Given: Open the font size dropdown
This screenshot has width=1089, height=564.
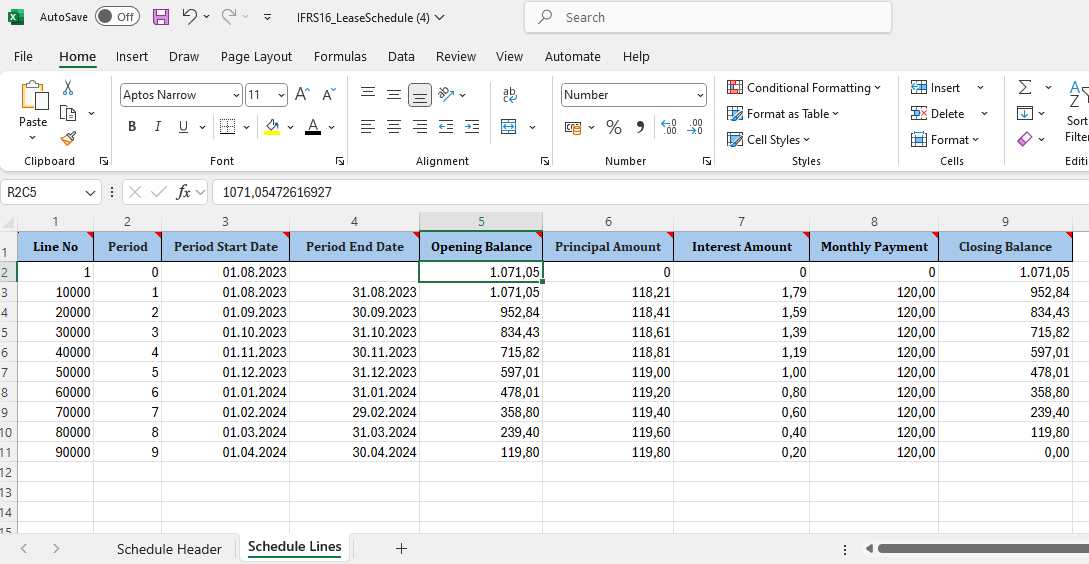Looking at the screenshot, I should coord(281,95).
